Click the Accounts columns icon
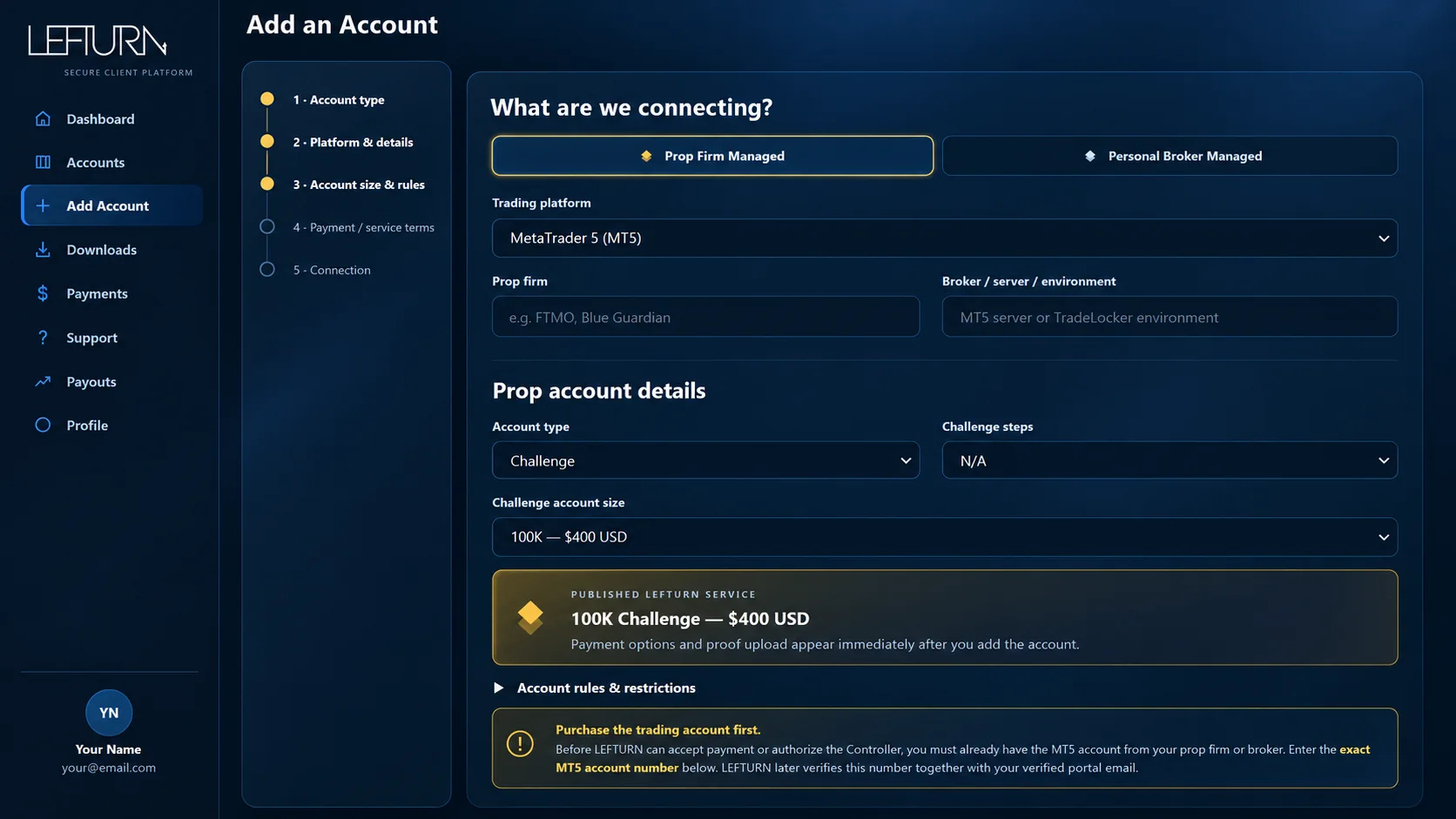 (43, 162)
